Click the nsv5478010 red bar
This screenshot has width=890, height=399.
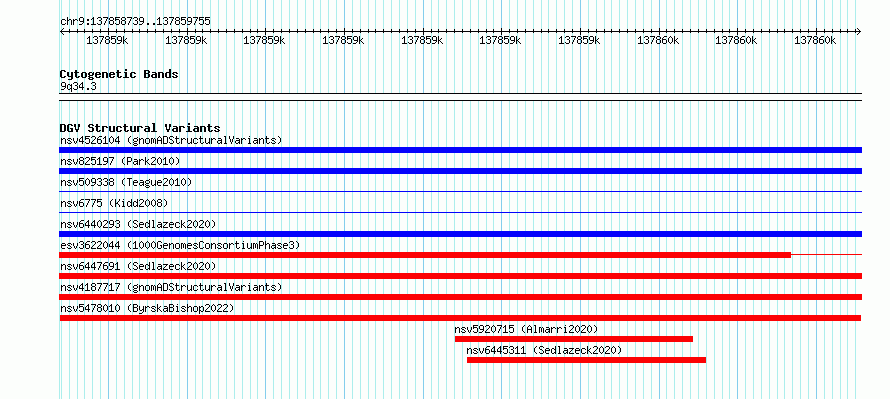460,318
